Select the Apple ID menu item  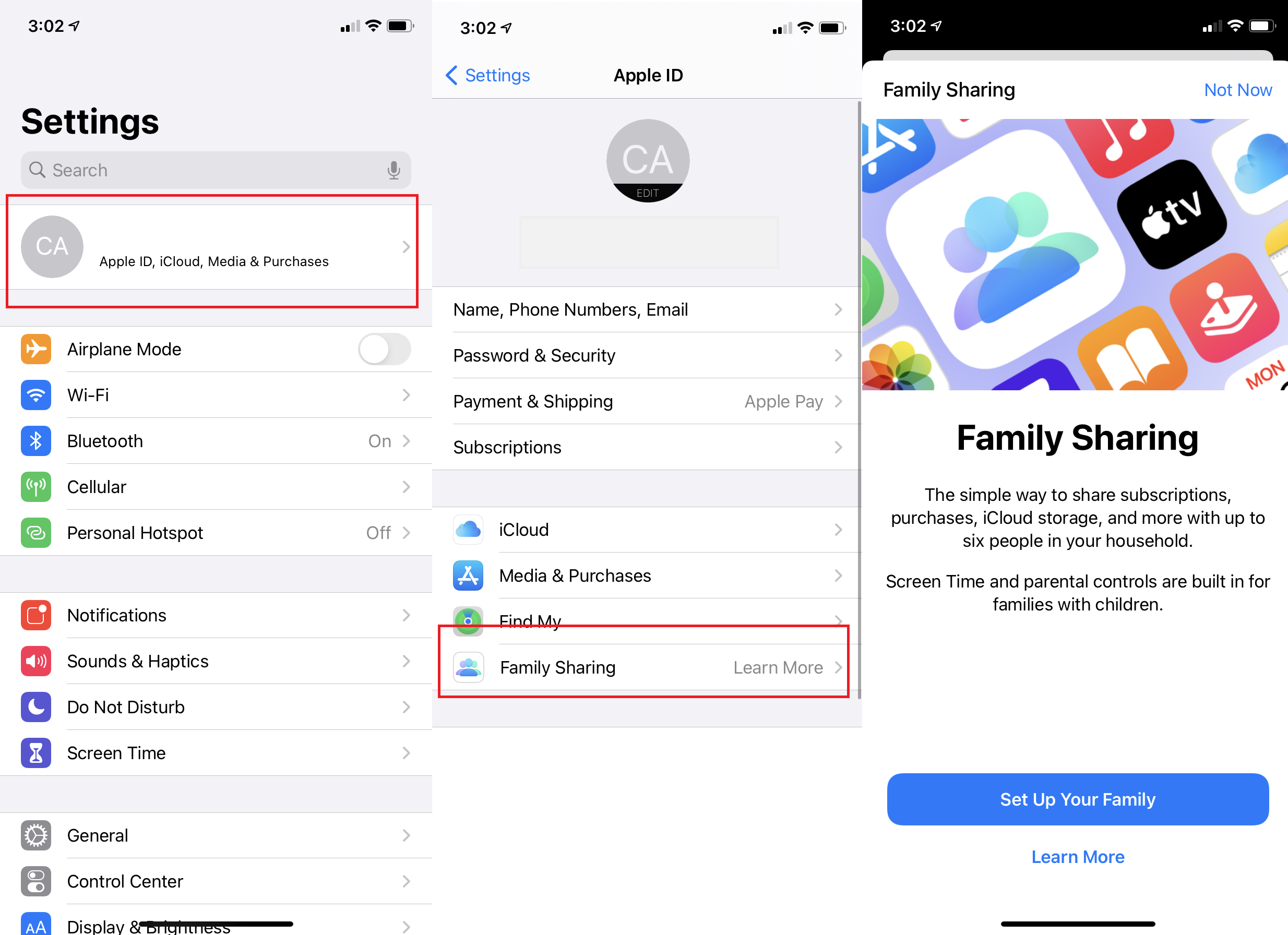(x=213, y=247)
